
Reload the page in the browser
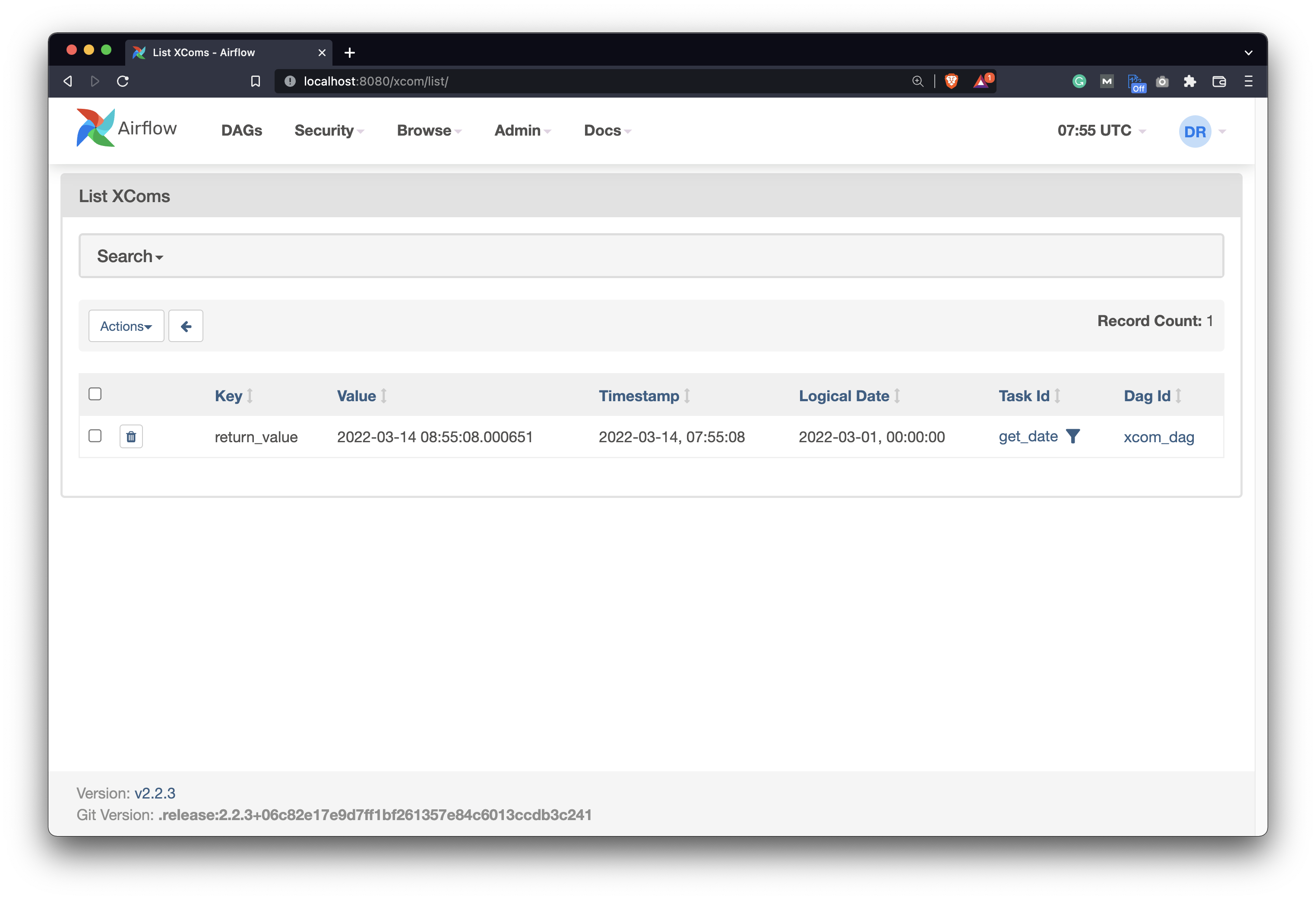tap(122, 81)
